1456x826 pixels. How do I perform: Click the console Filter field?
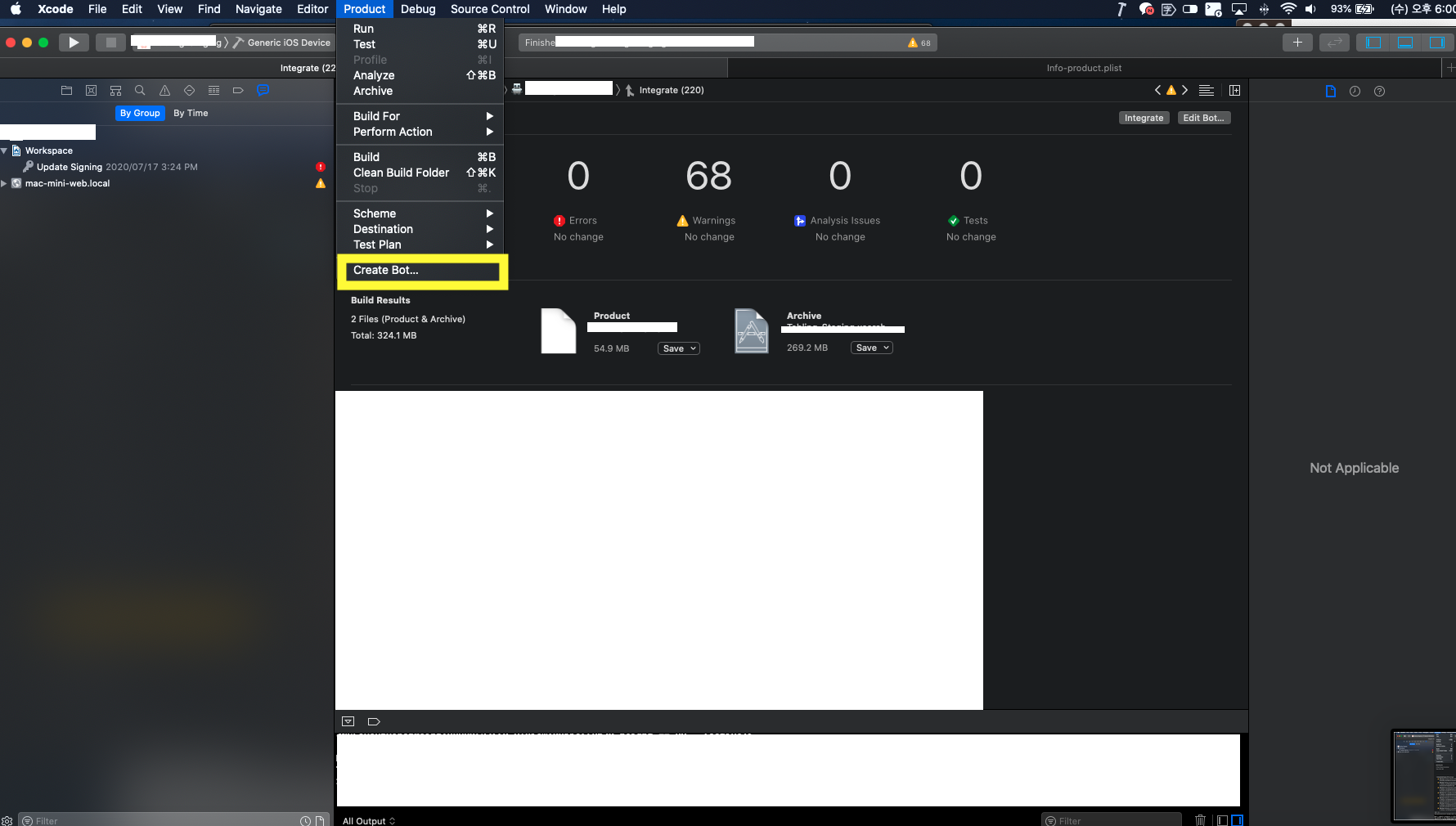(x=1111, y=820)
